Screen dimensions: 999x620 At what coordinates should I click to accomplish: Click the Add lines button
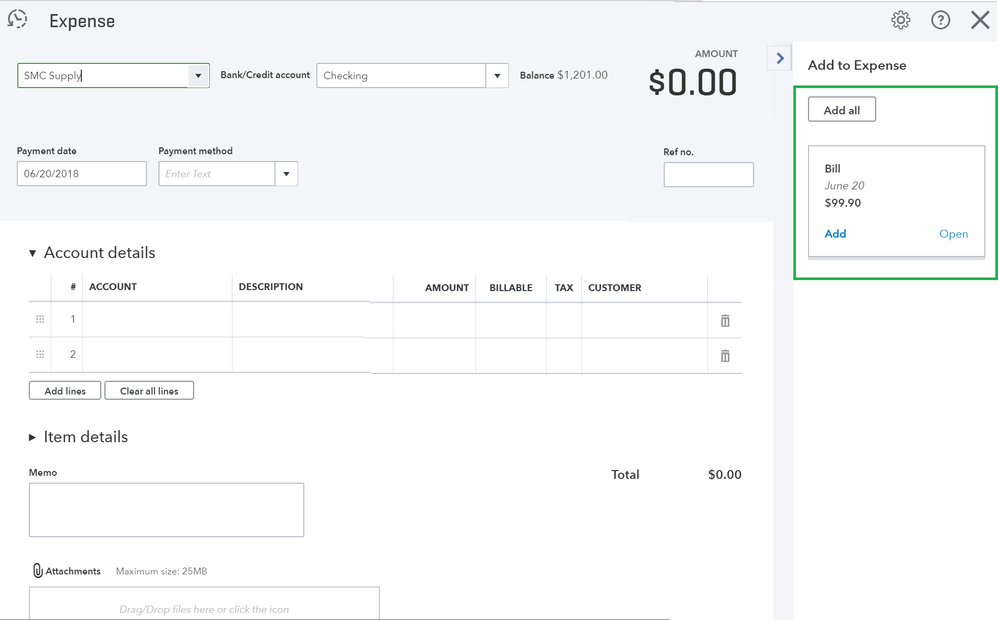[65, 391]
